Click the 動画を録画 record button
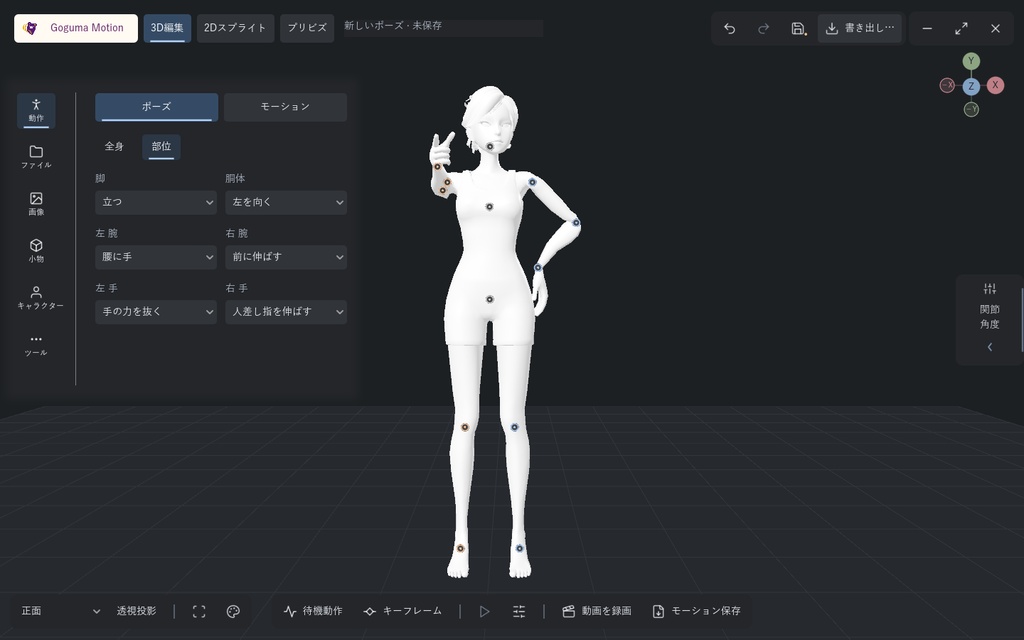 pos(597,611)
